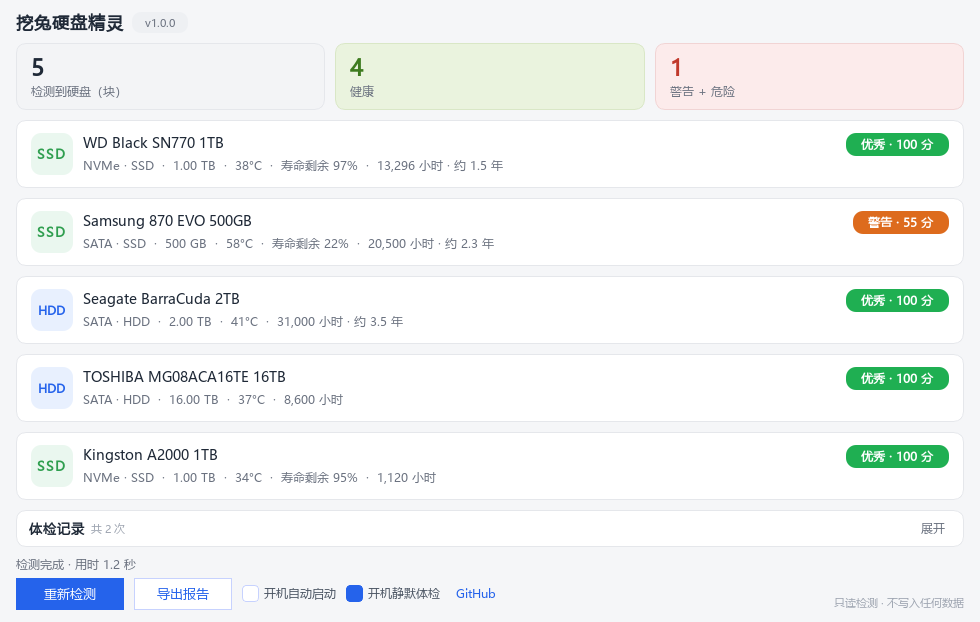Click the Kingston A2000 1TB drive name
This screenshot has width=980, height=622.
tap(151, 456)
